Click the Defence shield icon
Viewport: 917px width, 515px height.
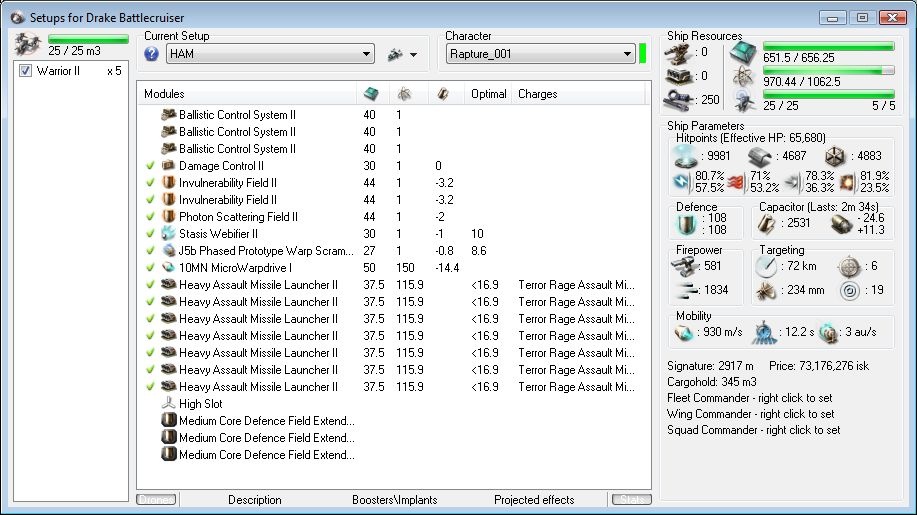[686, 224]
